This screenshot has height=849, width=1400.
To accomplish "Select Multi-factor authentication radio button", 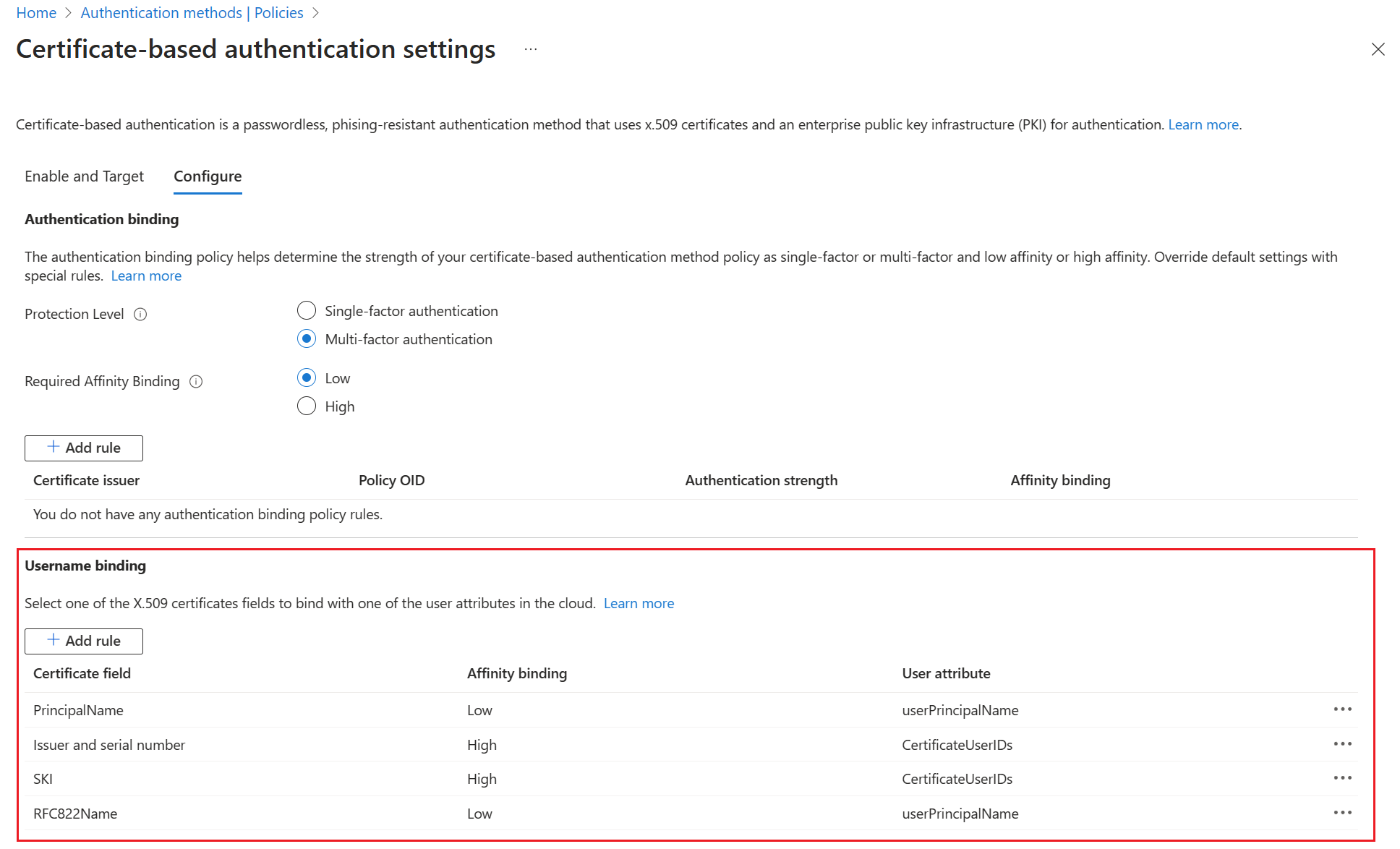I will (x=307, y=339).
